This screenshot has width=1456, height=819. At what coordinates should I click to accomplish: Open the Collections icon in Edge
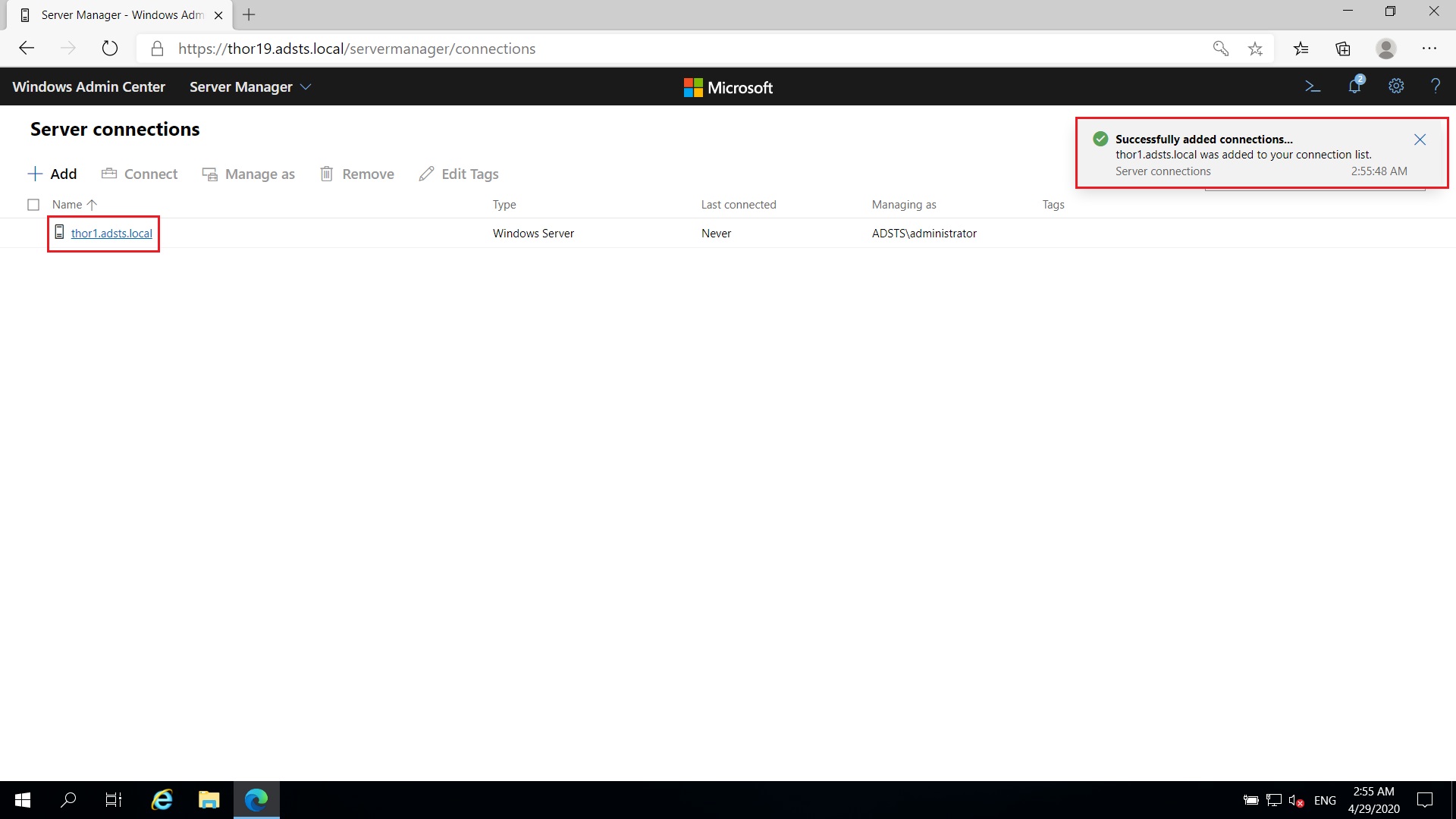[1343, 49]
